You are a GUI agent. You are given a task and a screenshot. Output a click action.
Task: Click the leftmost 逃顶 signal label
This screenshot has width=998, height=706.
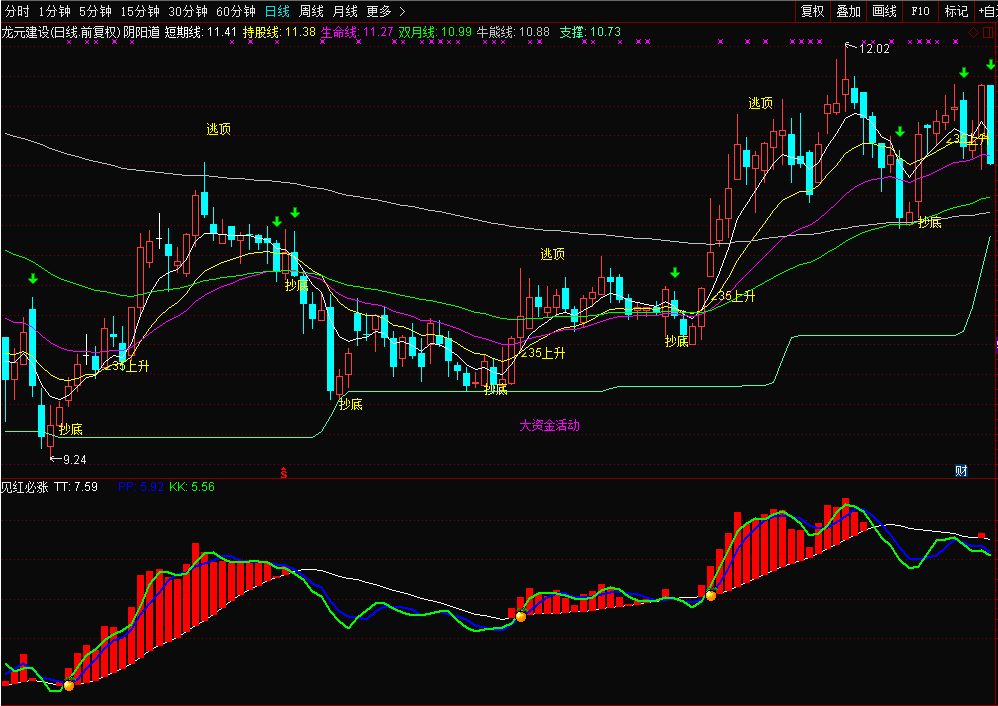(x=218, y=129)
